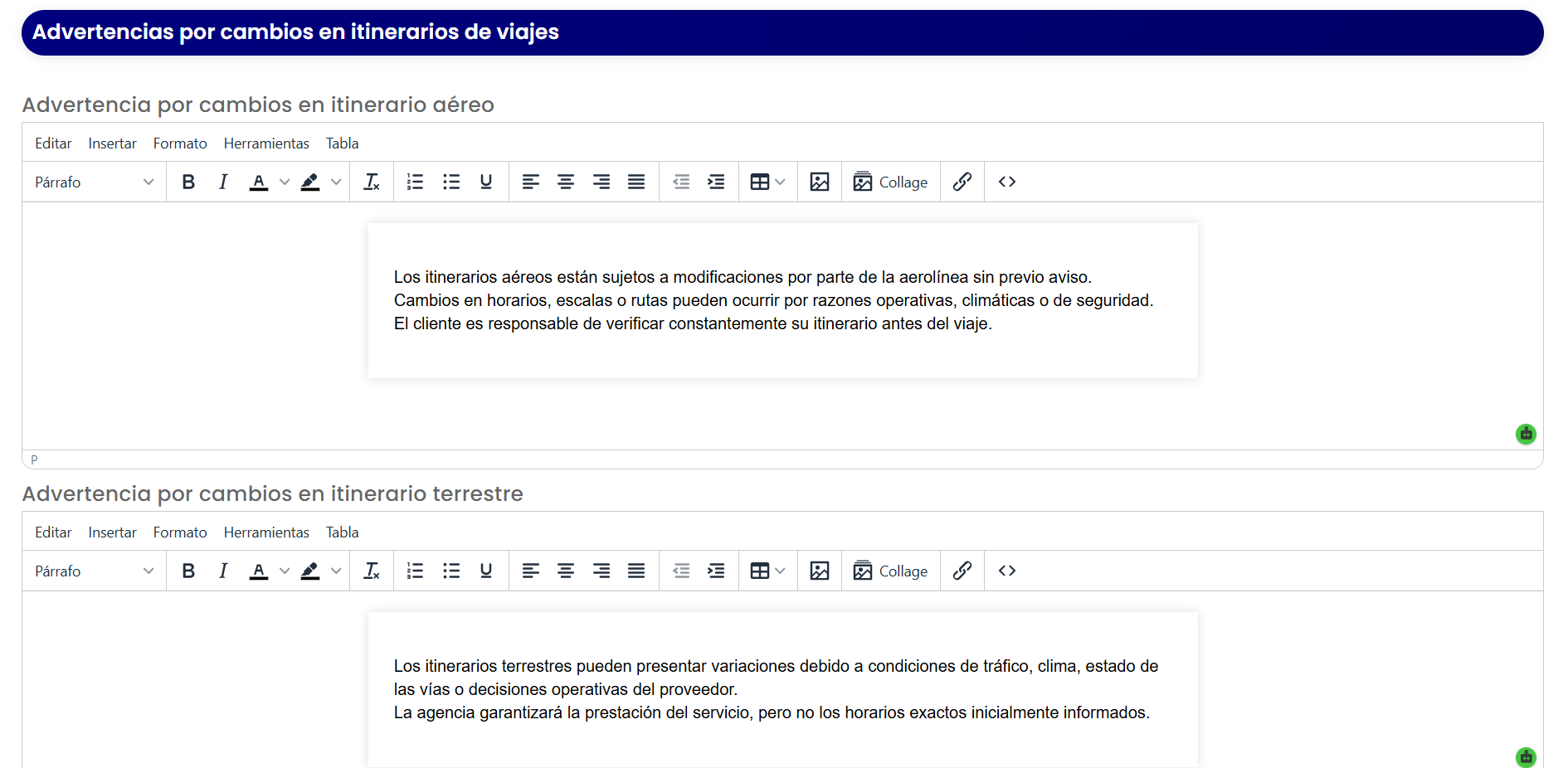Increase indent in the aéreo editor

pyautogui.click(x=716, y=182)
